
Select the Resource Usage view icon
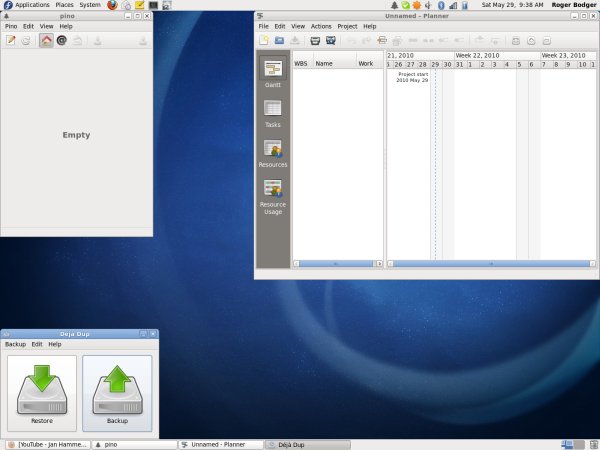(272, 192)
